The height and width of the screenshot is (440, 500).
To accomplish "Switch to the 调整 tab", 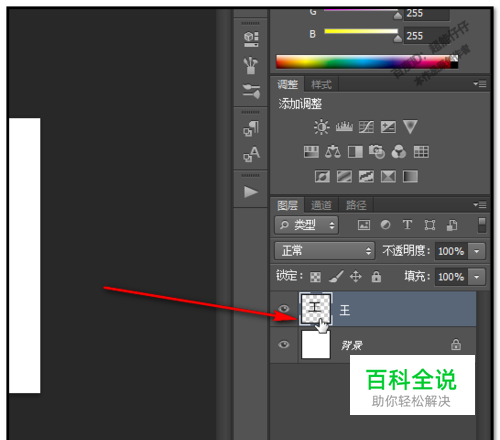I will click(x=287, y=84).
